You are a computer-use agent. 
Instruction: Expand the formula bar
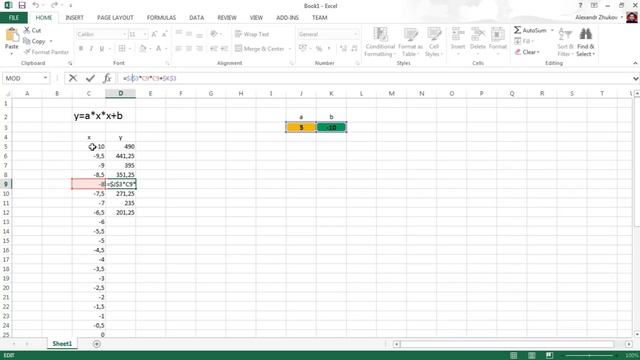point(636,78)
